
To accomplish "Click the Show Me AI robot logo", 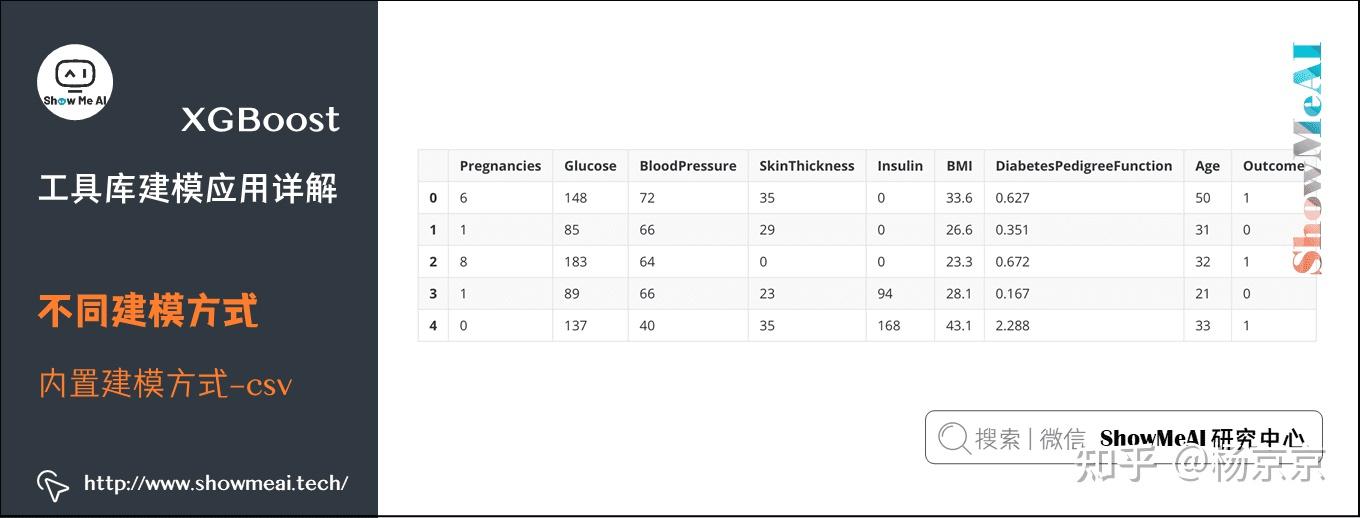I will click(x=75, y=82).
